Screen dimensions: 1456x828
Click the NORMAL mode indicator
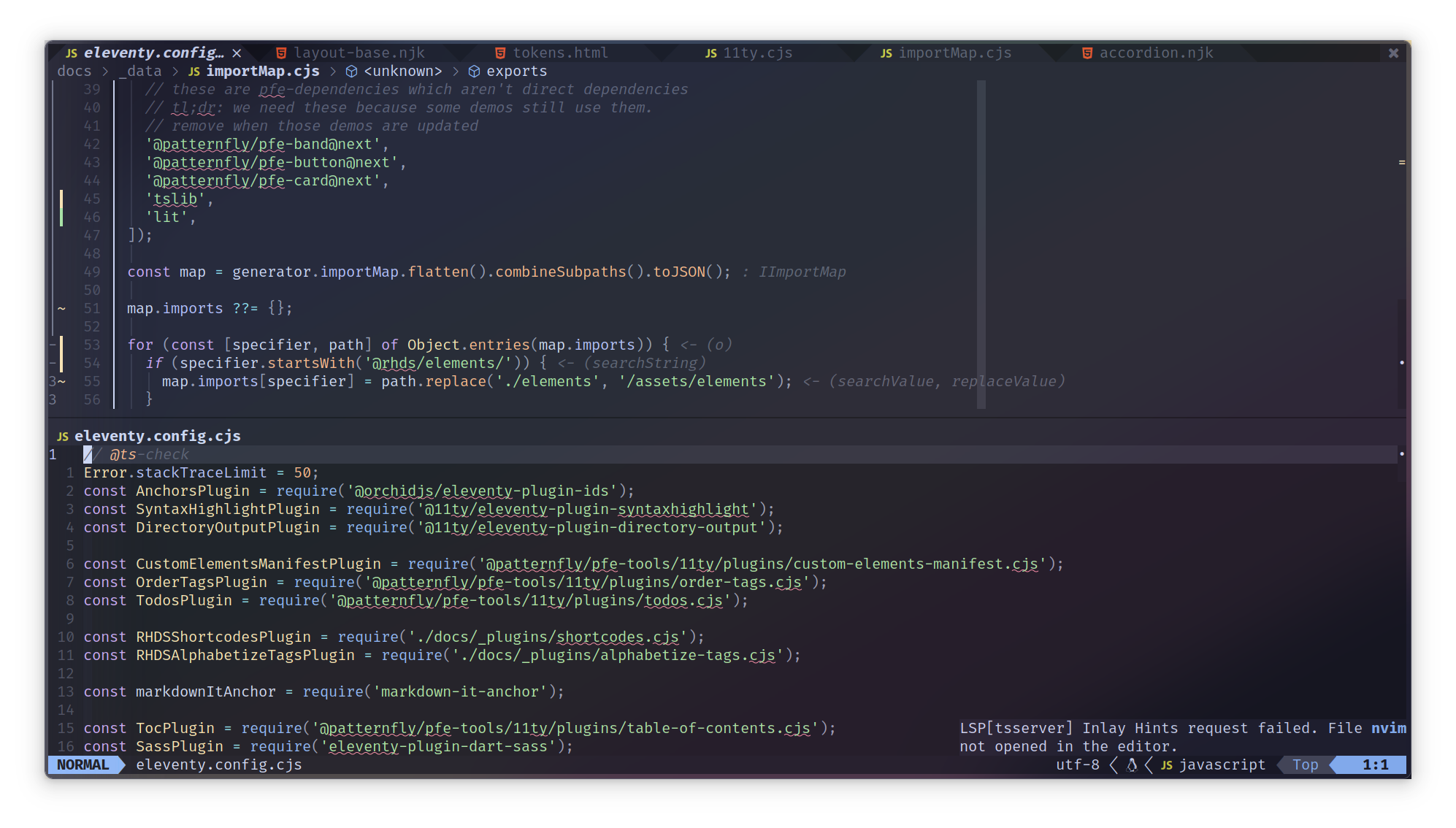pos(83,764)
